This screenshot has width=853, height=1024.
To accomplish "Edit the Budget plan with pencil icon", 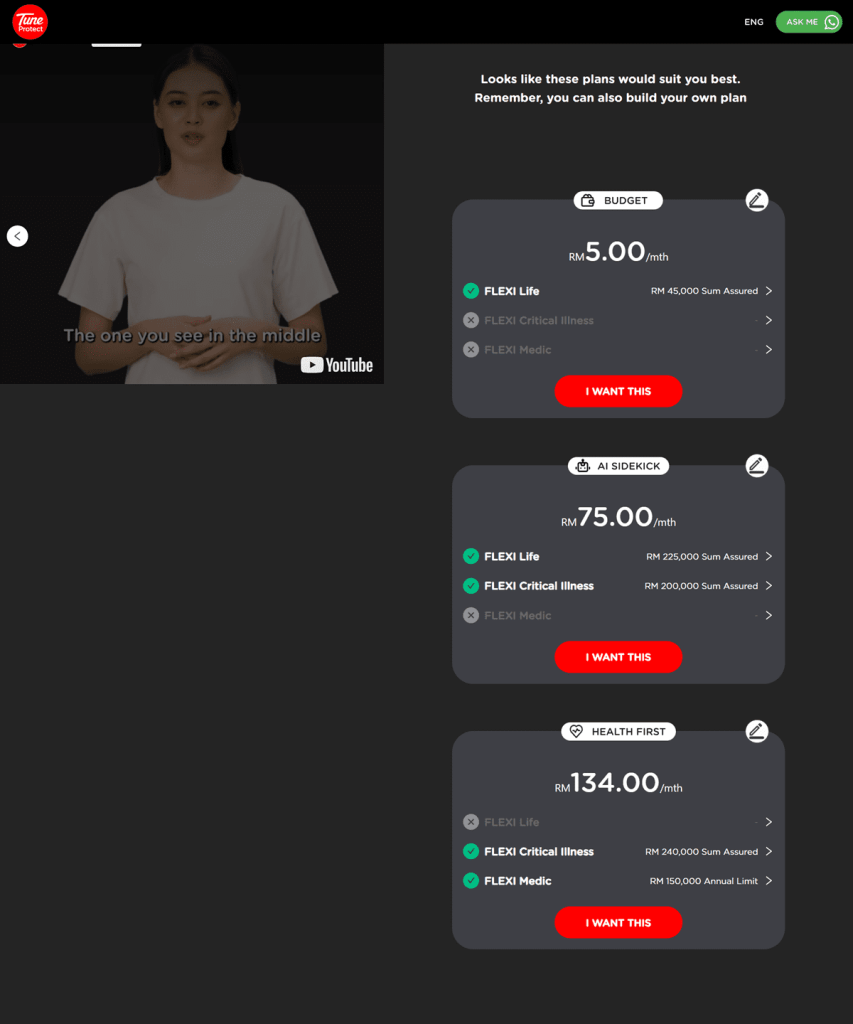I will point(756,200).
